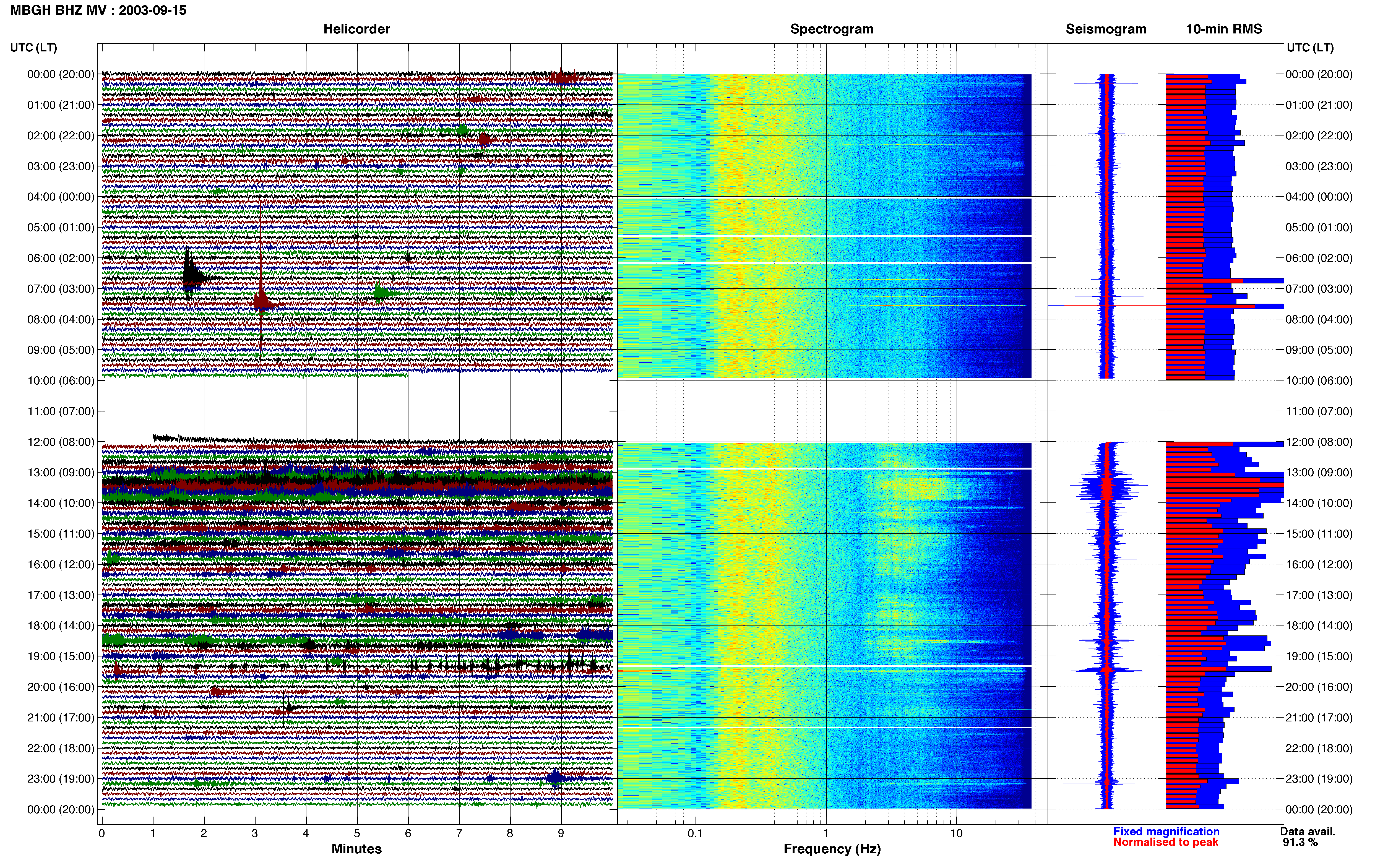Click the green event burst near 07:10
The image size is (1388, 868).
tap(381, 293)
